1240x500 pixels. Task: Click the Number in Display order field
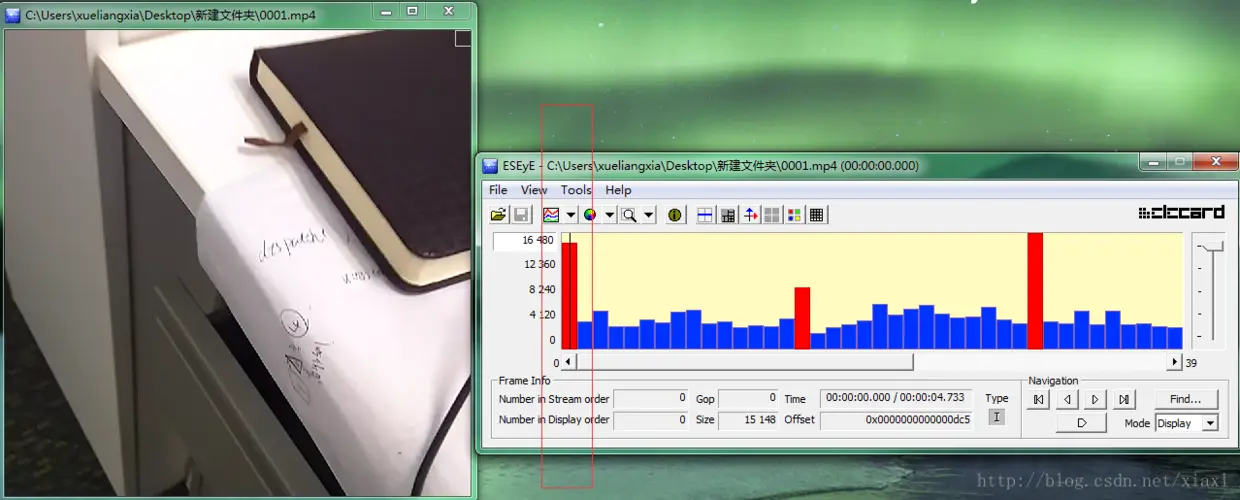tap(651, 420)
